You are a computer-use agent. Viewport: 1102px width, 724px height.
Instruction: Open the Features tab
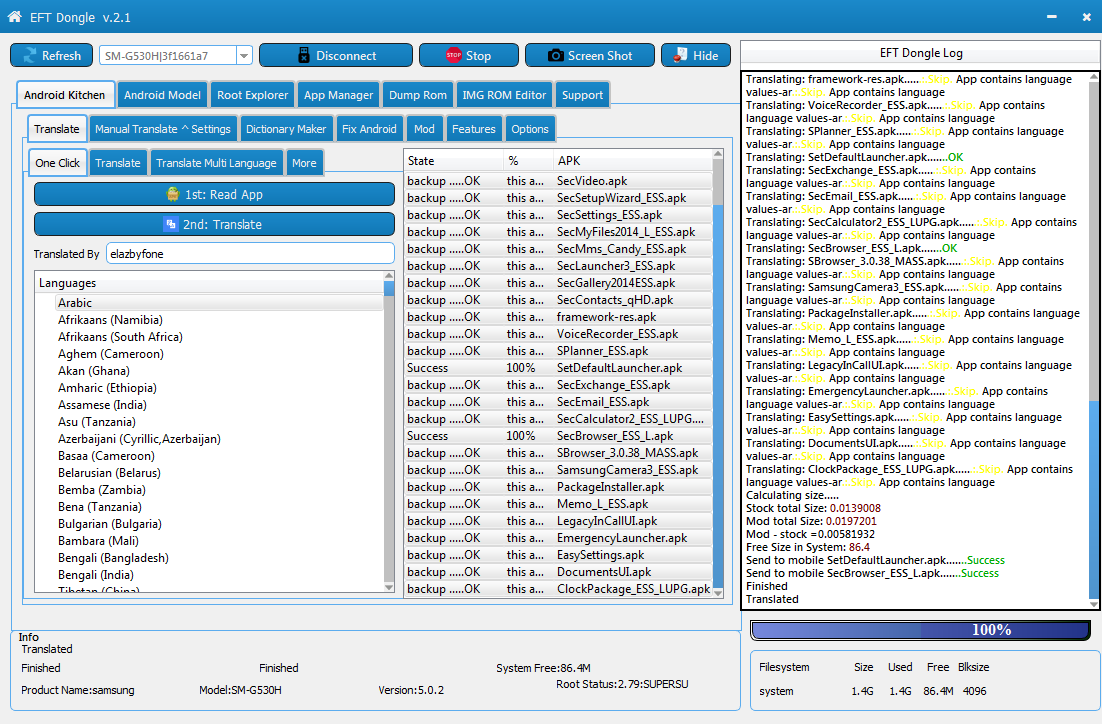click(474, 129)
